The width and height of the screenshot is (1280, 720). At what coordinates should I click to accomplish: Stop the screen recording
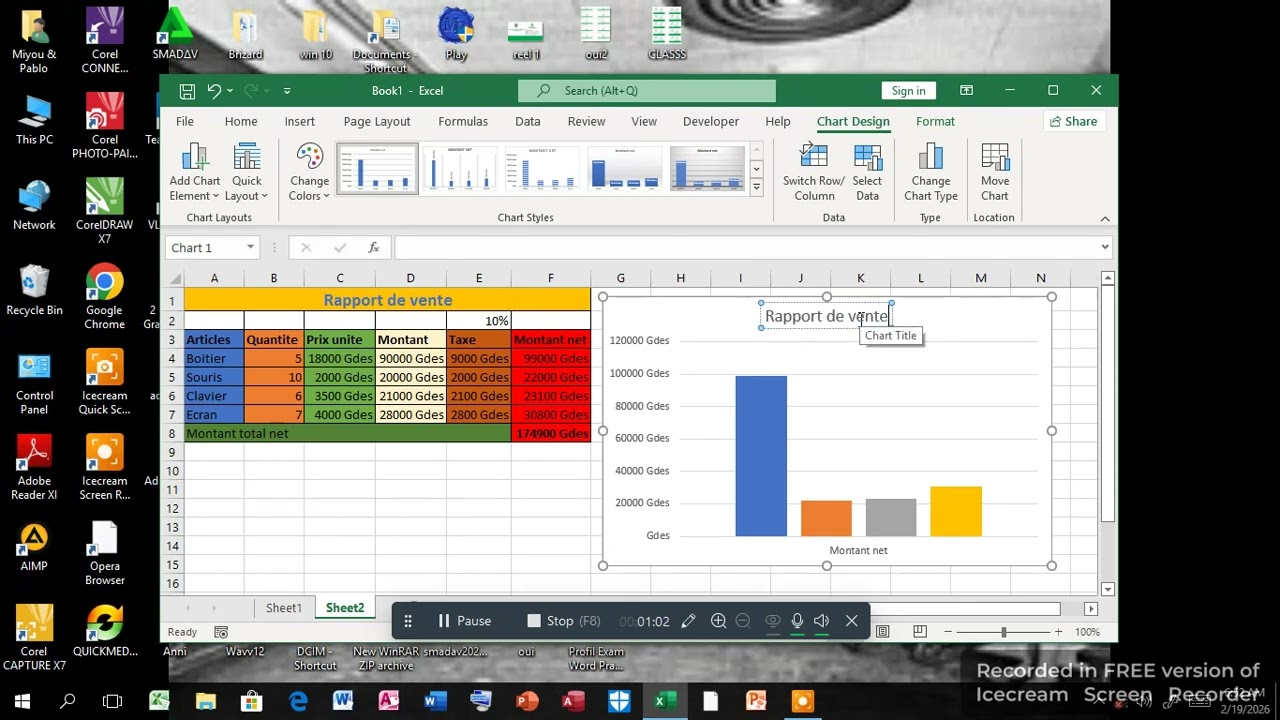click(x=564, y=621)
